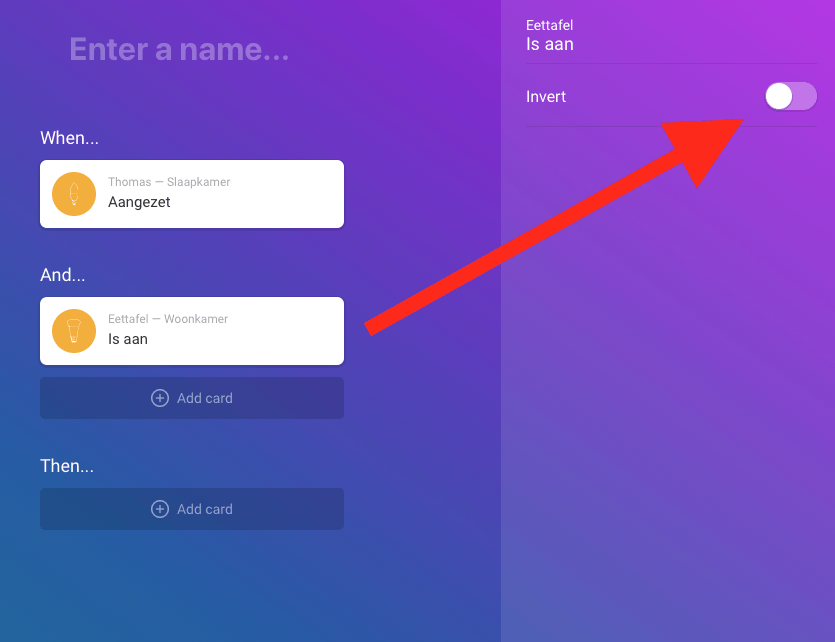This screenshot has height=642, width=835.
Task: Click the When... section heading
Action: tap(69, 138)
